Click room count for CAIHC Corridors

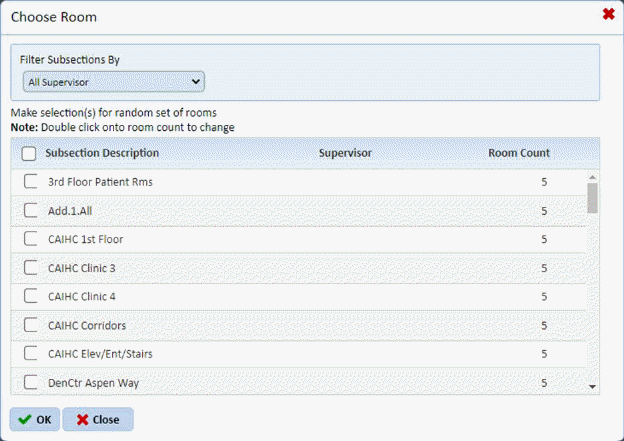543,325
